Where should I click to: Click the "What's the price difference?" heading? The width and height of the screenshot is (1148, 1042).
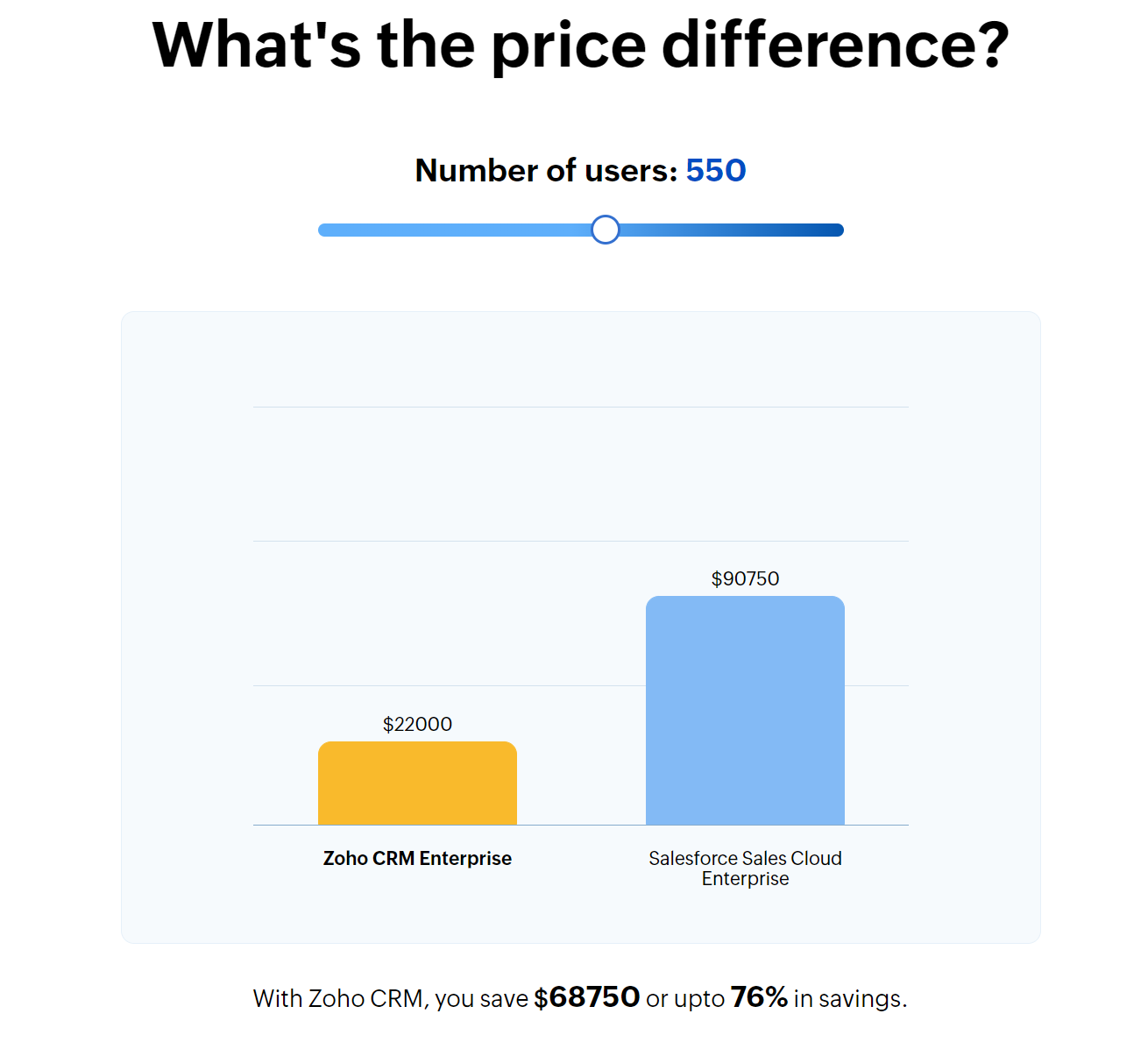point(580,46)
